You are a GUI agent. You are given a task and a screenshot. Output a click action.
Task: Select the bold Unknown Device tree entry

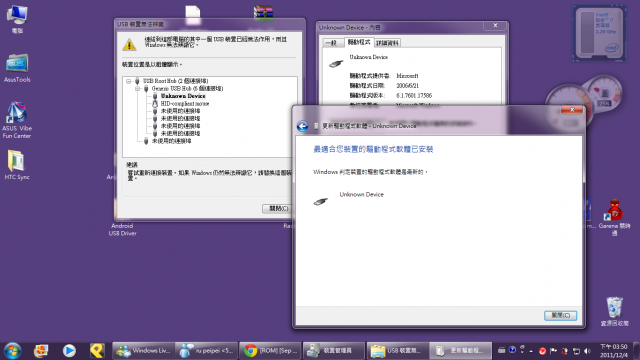183,96
